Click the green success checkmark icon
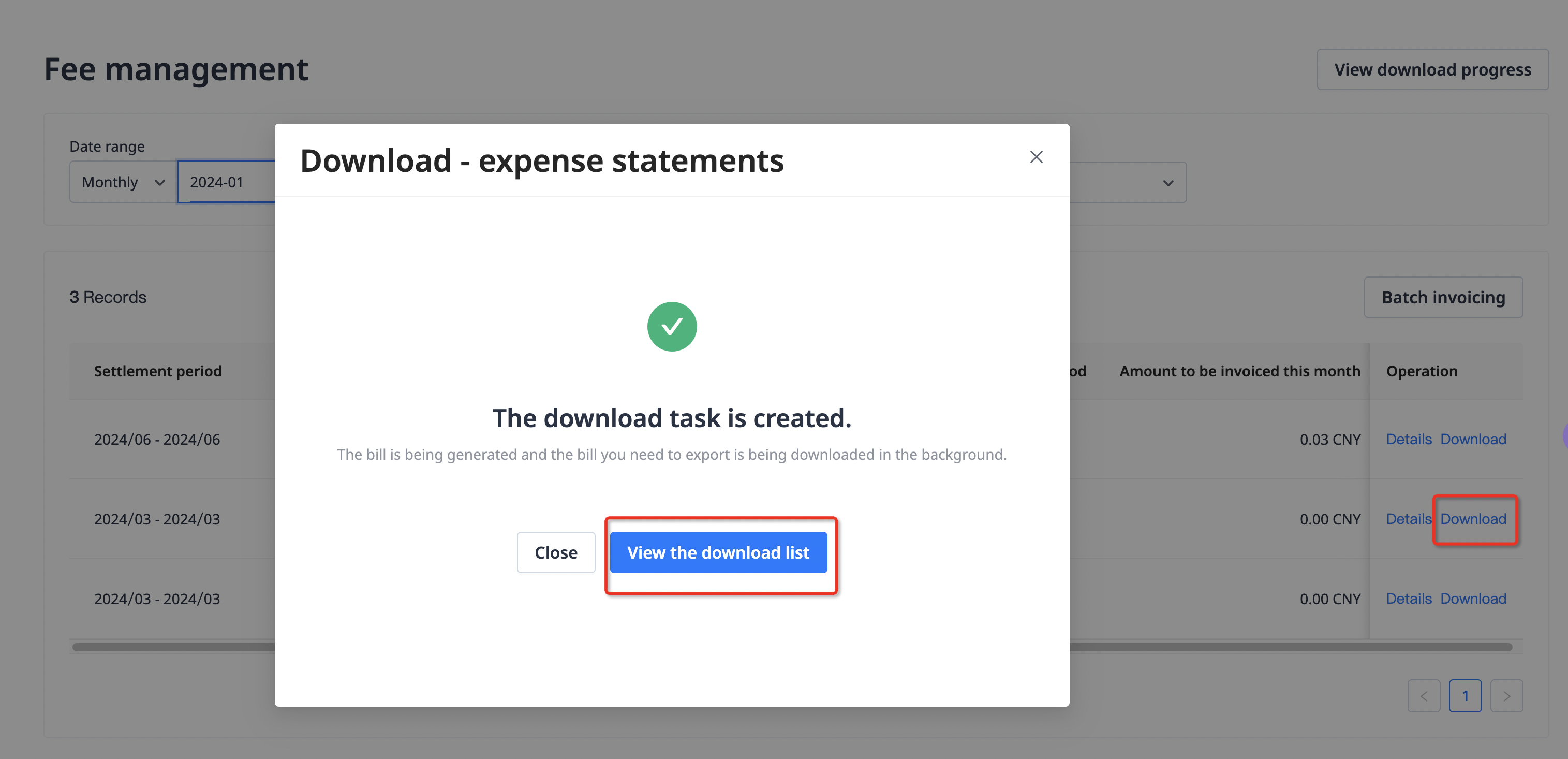Viewport: 1568px width, 759px height. pos(671,327)
